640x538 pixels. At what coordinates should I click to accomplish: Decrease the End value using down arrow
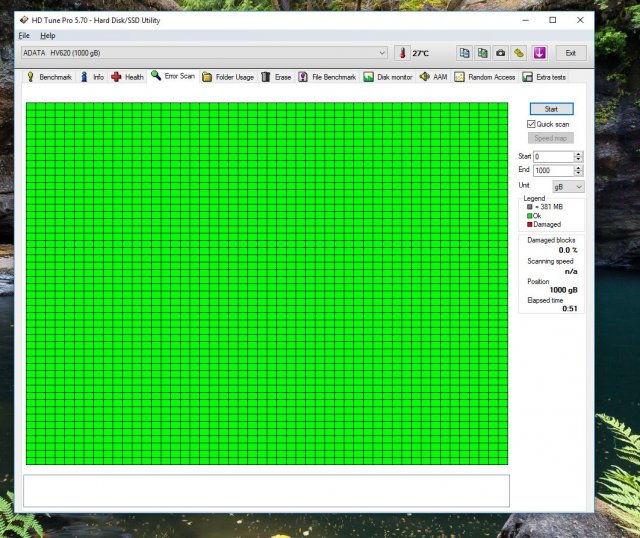pos(578,173)
